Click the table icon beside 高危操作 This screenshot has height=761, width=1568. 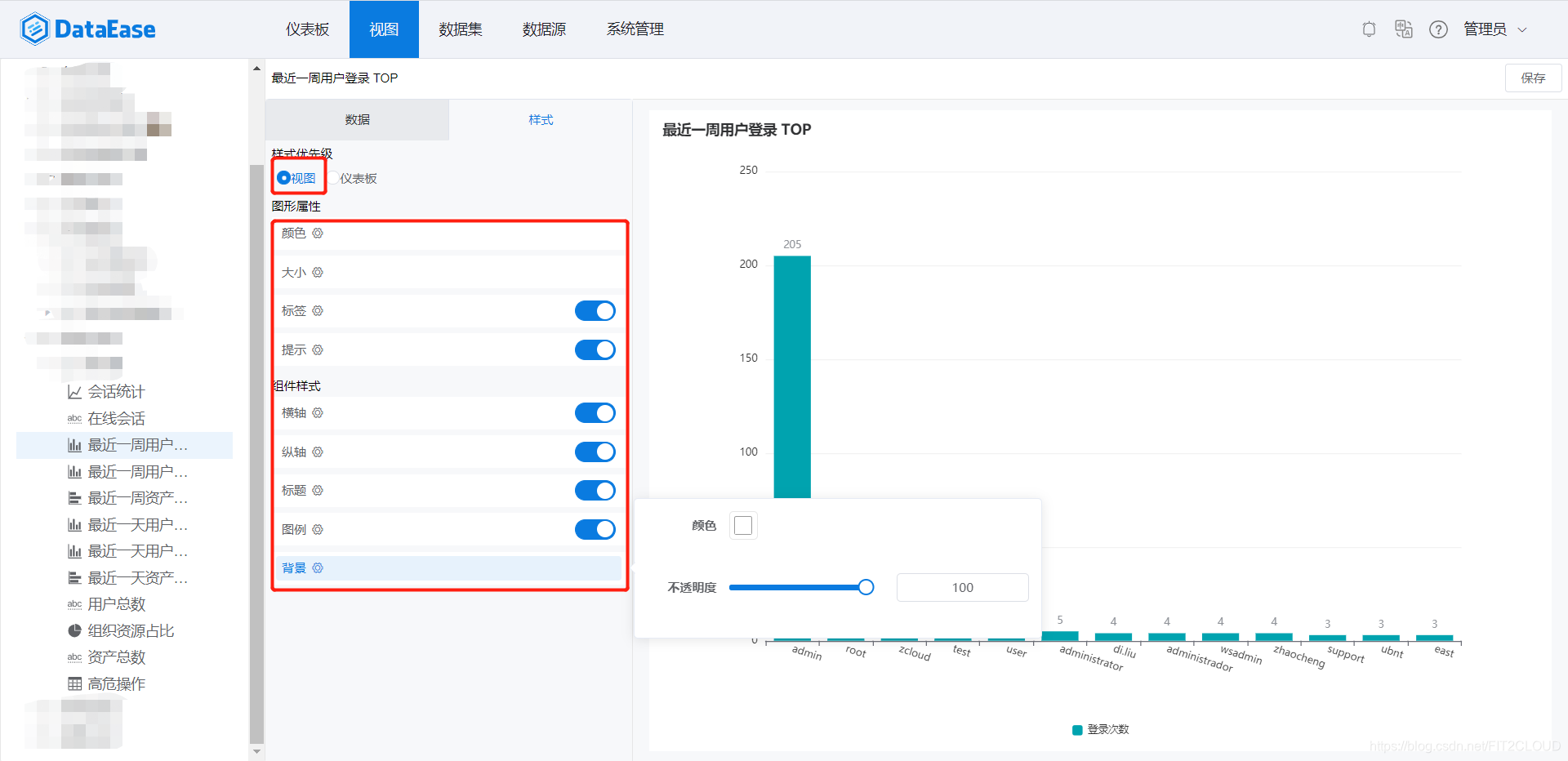[74, 684]
